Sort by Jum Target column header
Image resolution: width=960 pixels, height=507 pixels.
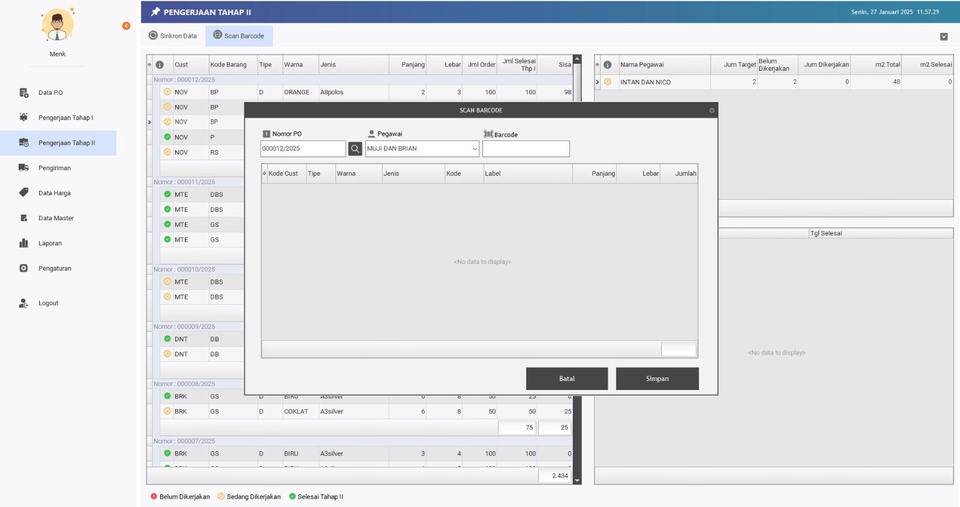click(x=733, y=64)
